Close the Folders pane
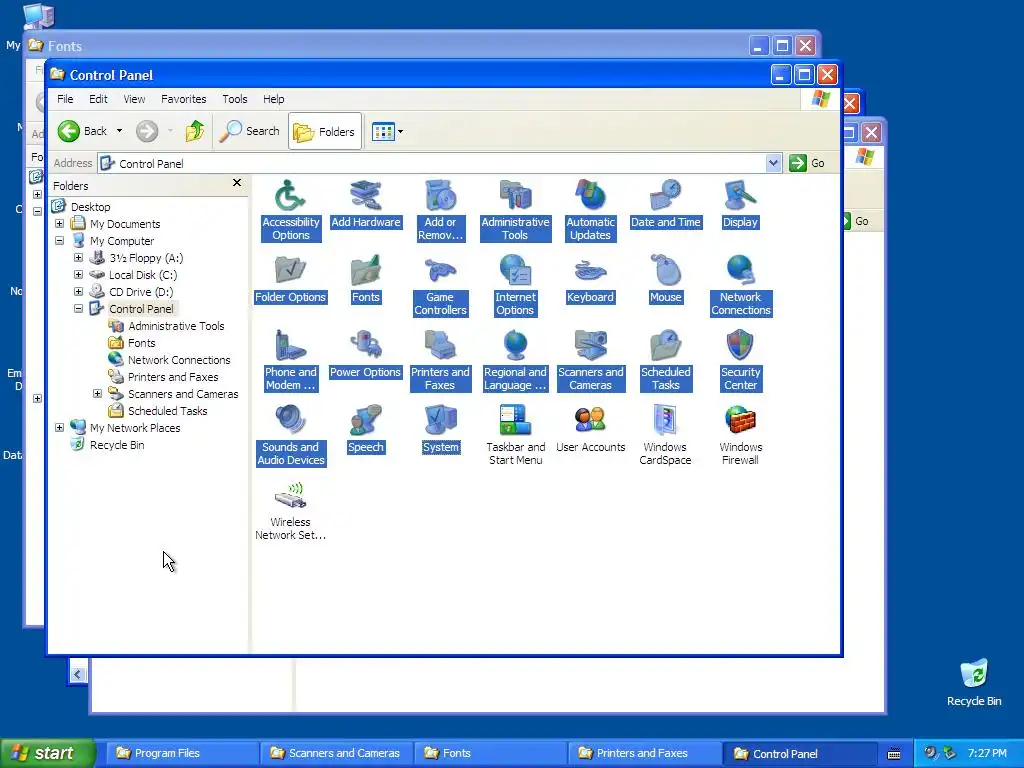This screenshot has width=1024, height=768. (237, 183)
